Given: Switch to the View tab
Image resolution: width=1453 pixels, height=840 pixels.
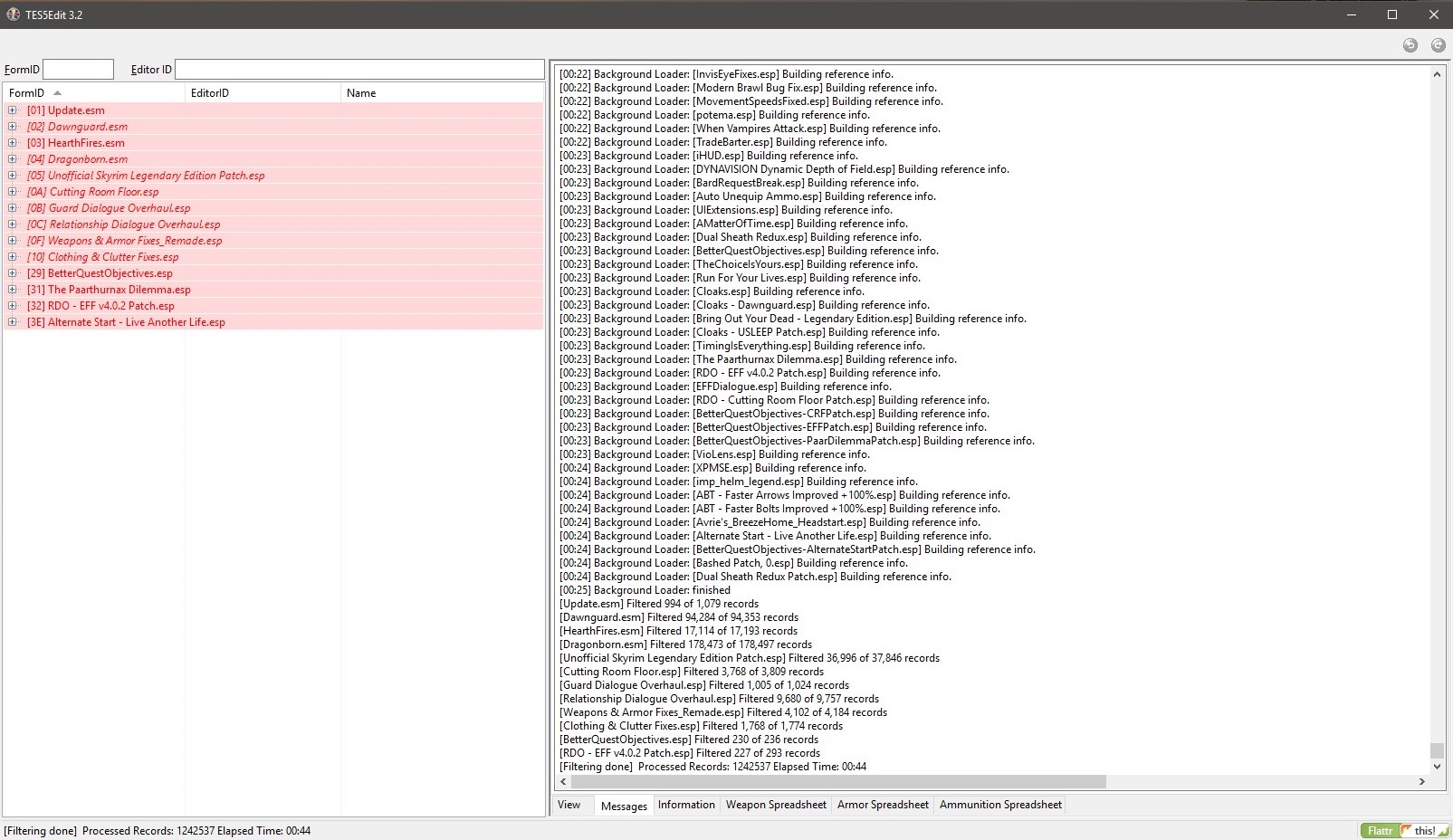Looking at the screenshot, I should (x=569, y=805).
